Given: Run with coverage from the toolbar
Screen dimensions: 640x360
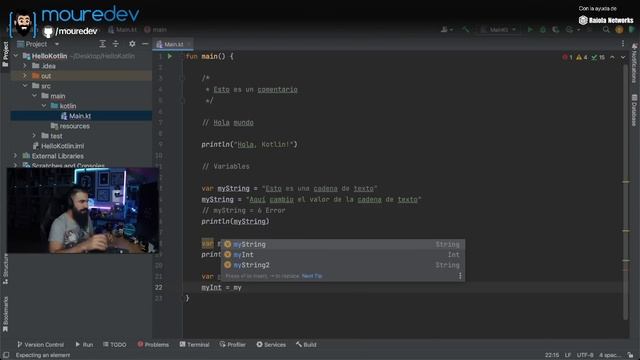Looking at the screenshot, I should coord(556,29).
